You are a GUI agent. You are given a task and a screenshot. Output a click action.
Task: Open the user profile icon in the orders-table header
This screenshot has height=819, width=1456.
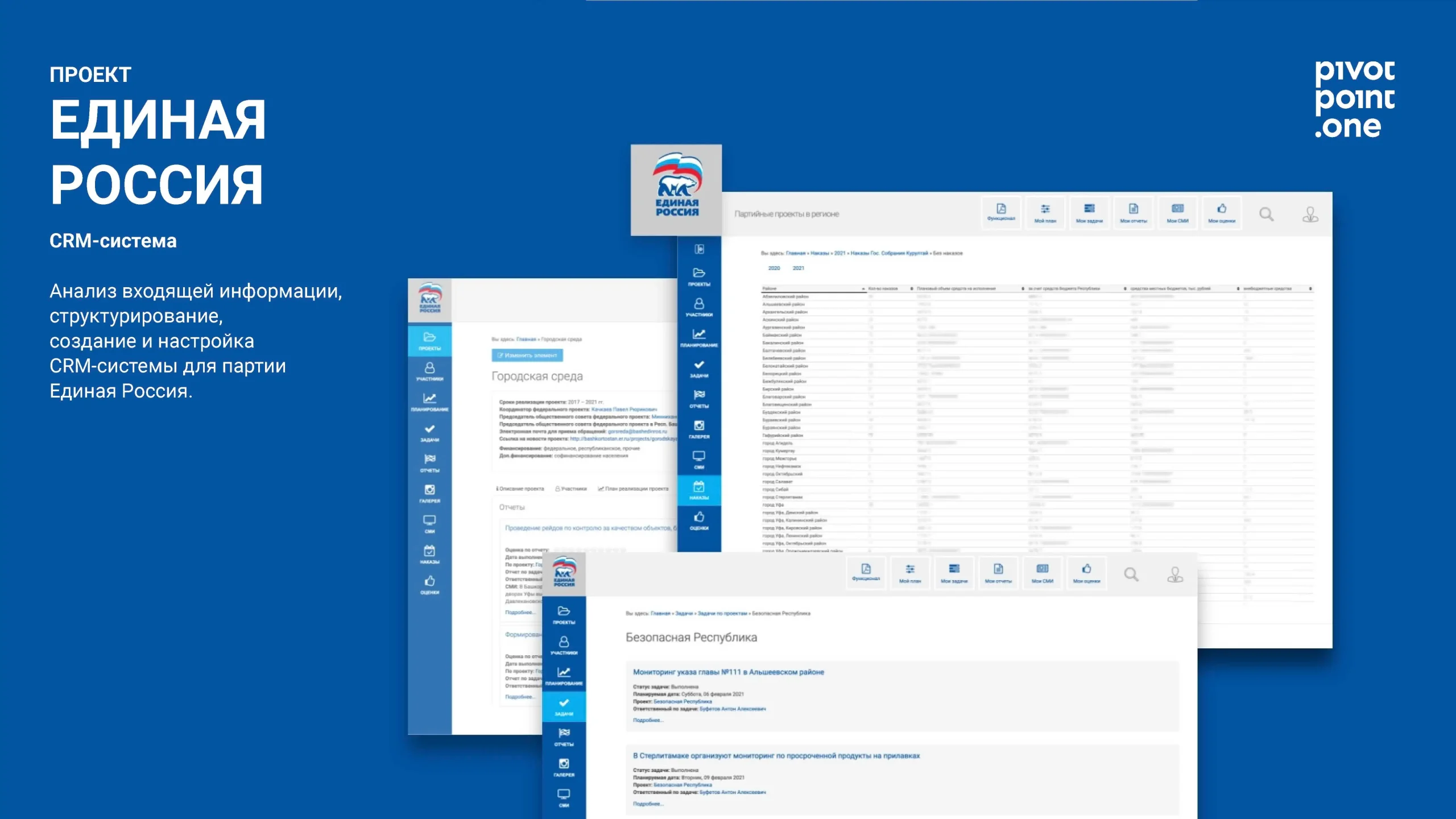[1310, 214]
